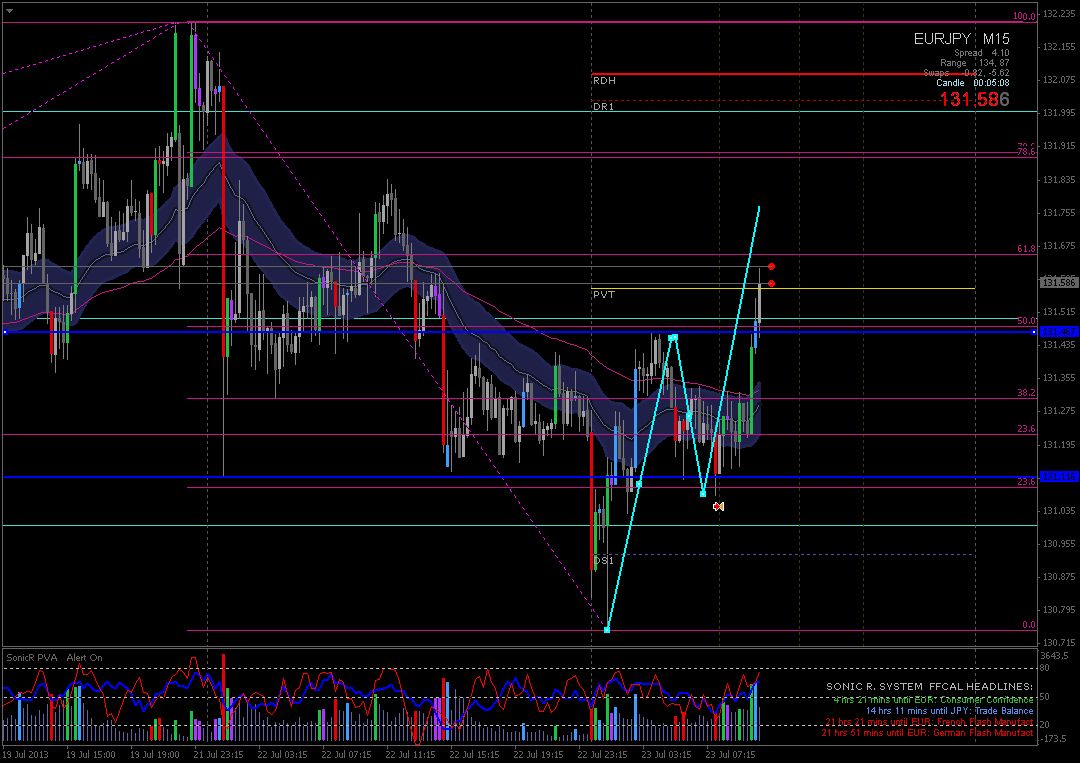Click 130.715 on the price axis
The image size is (1080, 763).
pyautogui.click(x=1059, y=642)
